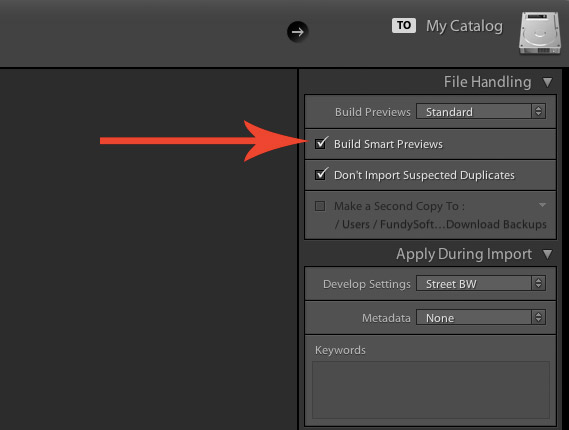Click Metadata stepper arrows

(538, 318)
